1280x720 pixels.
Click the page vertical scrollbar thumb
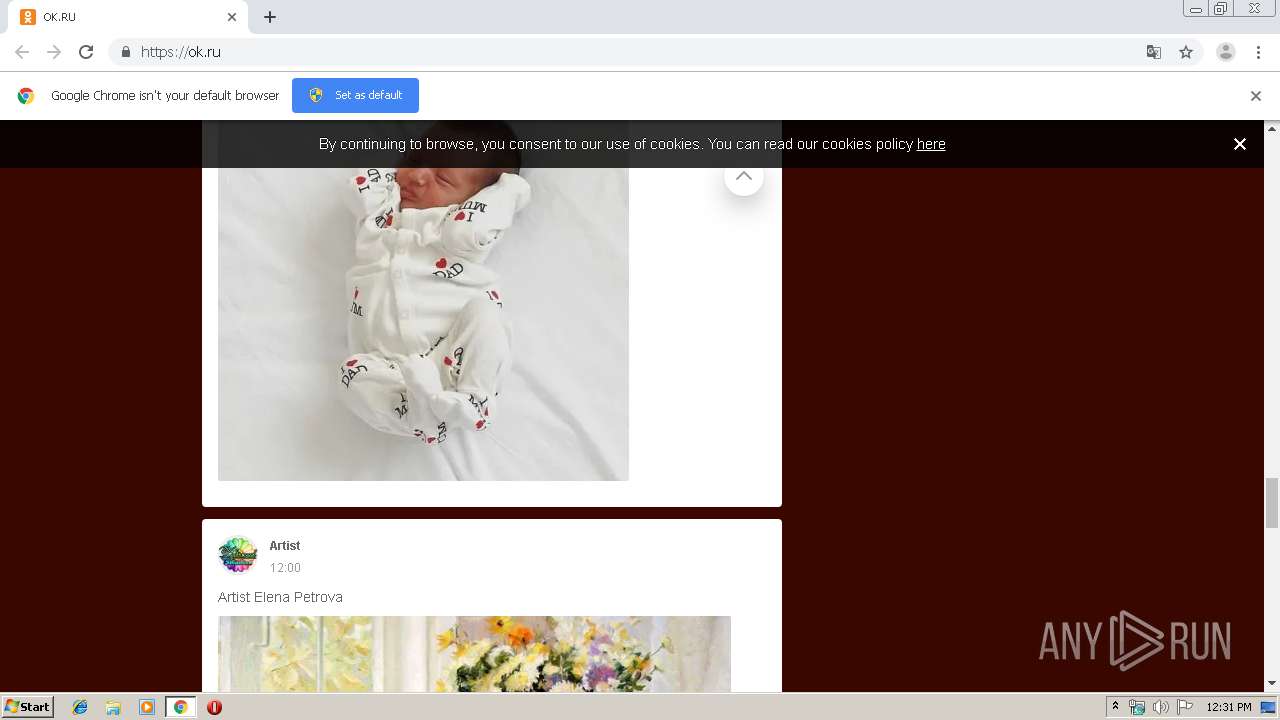(x=1272, y=502)
